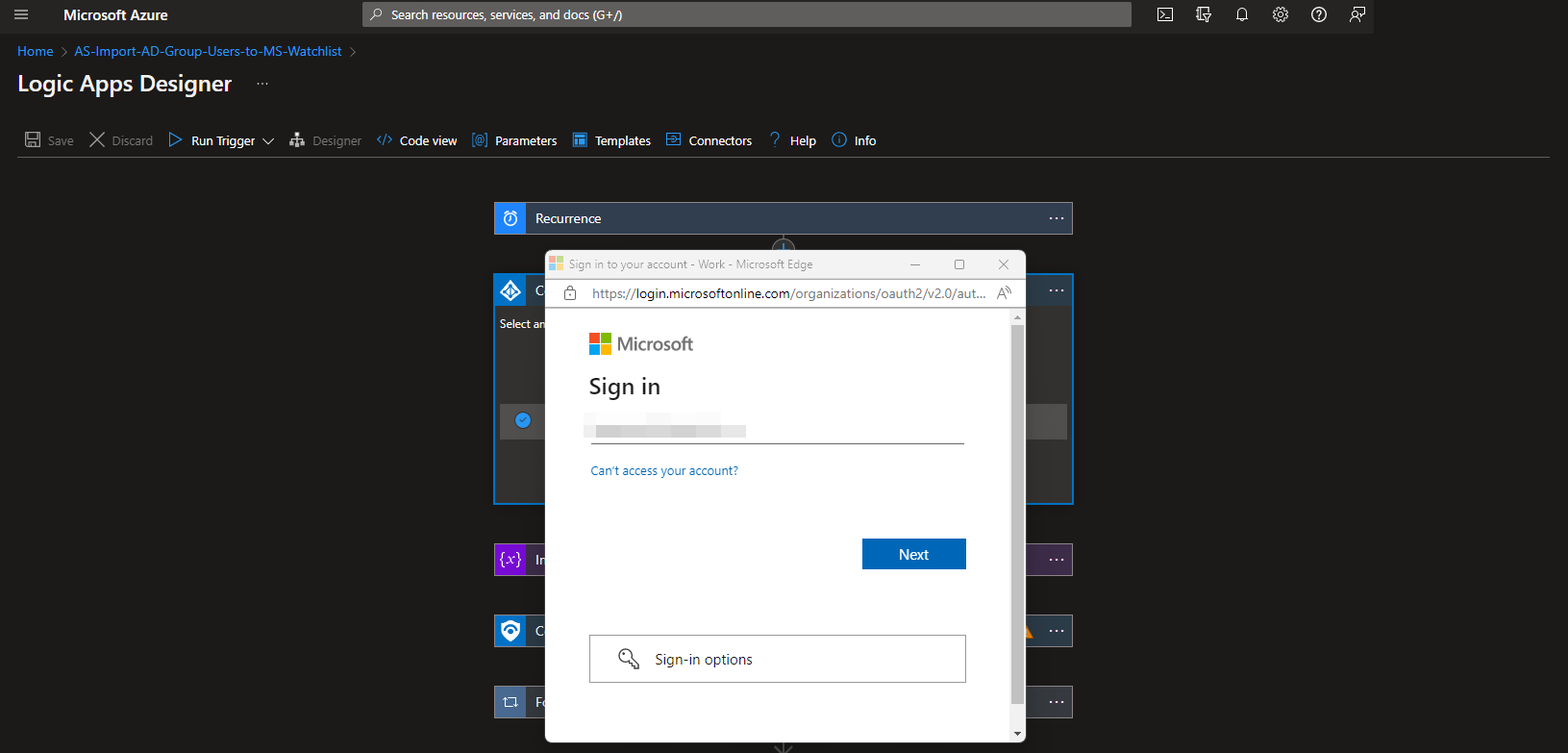Open portal settings gear

point(1281,14)
